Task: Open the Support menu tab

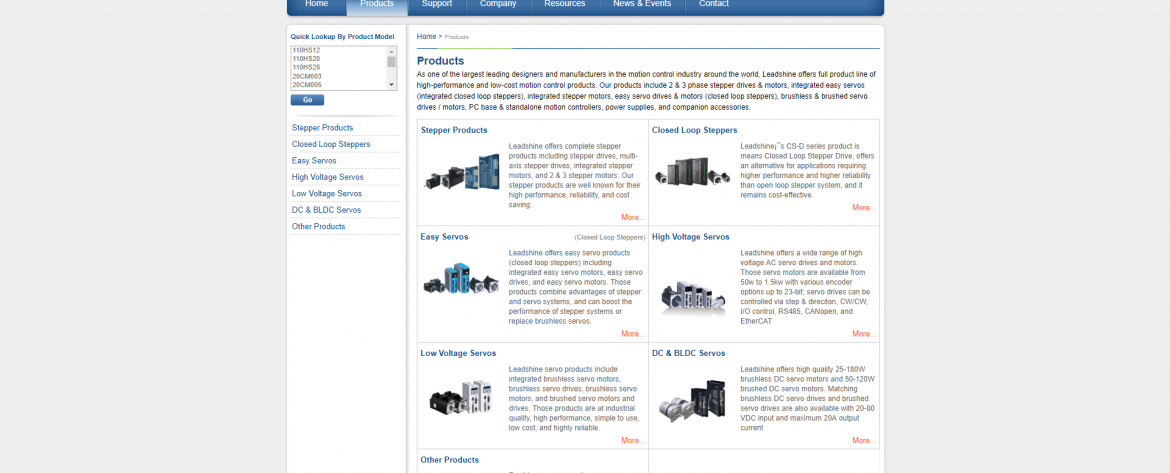Action: click(437, 4)
